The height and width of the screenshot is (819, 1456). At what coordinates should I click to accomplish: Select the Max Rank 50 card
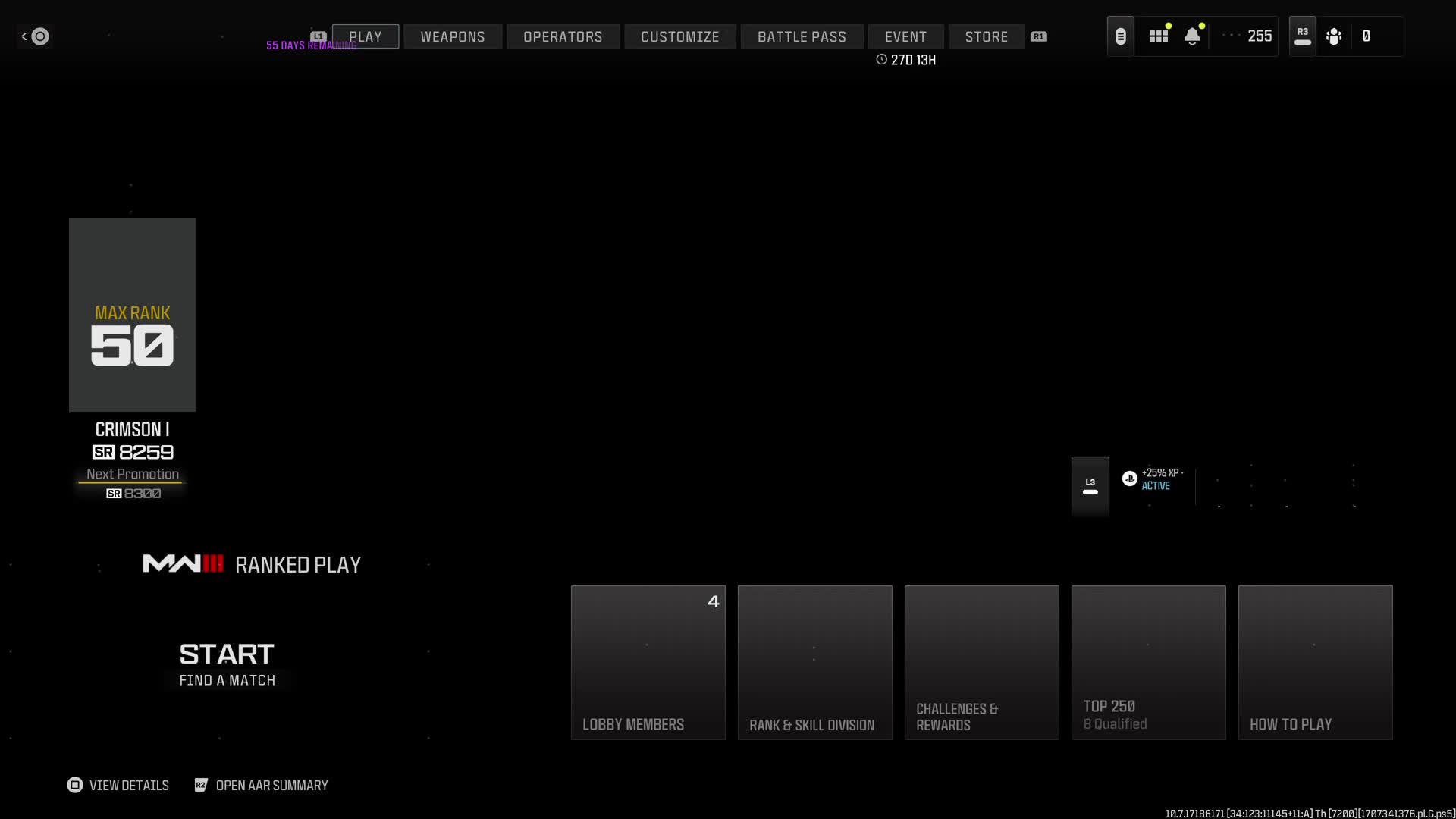point(133,315)
